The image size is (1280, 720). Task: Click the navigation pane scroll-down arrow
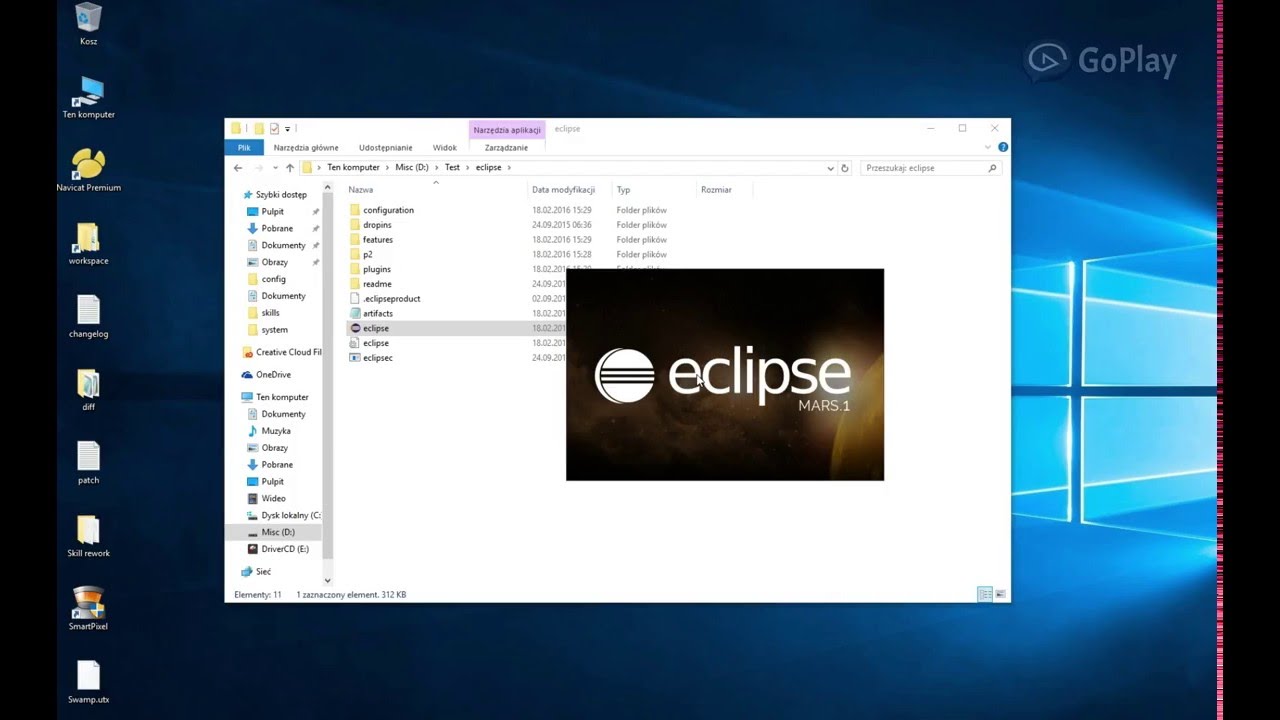[327, 580]
